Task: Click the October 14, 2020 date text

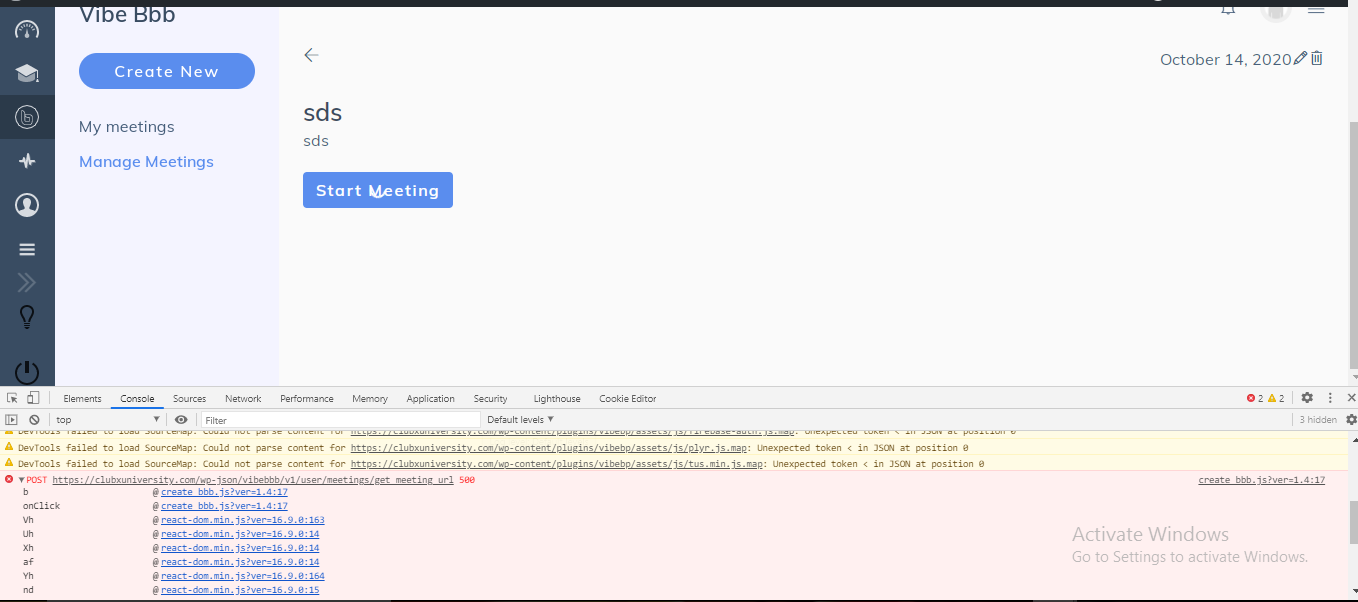Action: tap(1226, 59)
